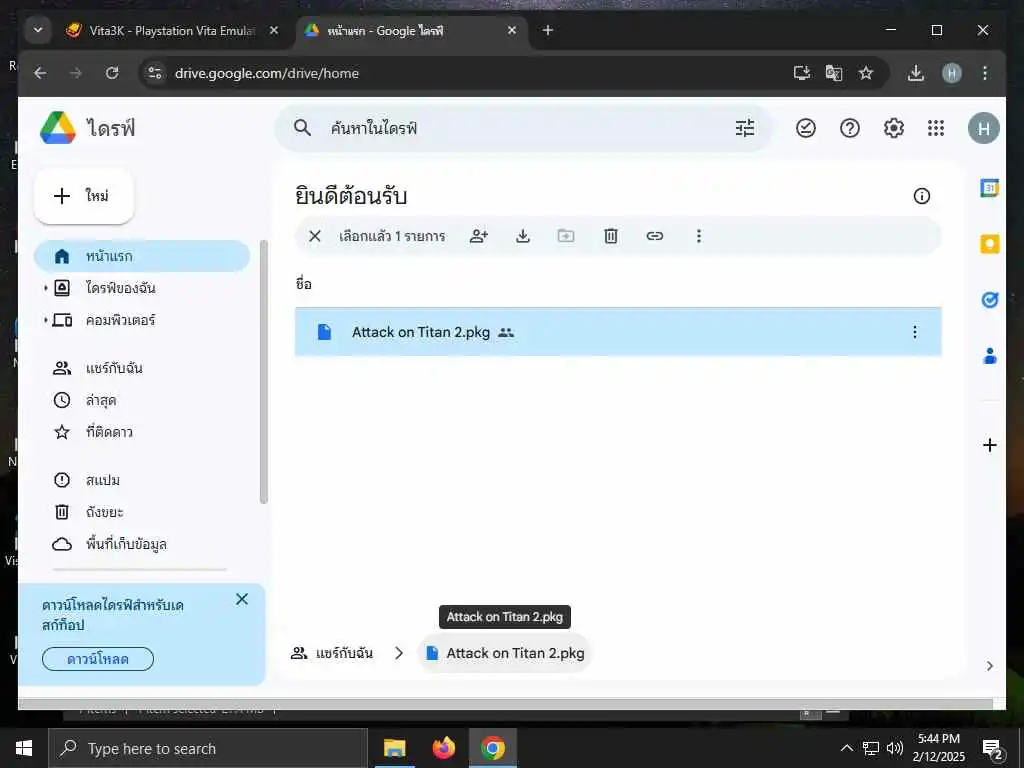This screenshot has width=1024, height=768.
Task: Open three-dot menu on Attack on Titan 2.pkg row
Action: (x=914, y=332)
